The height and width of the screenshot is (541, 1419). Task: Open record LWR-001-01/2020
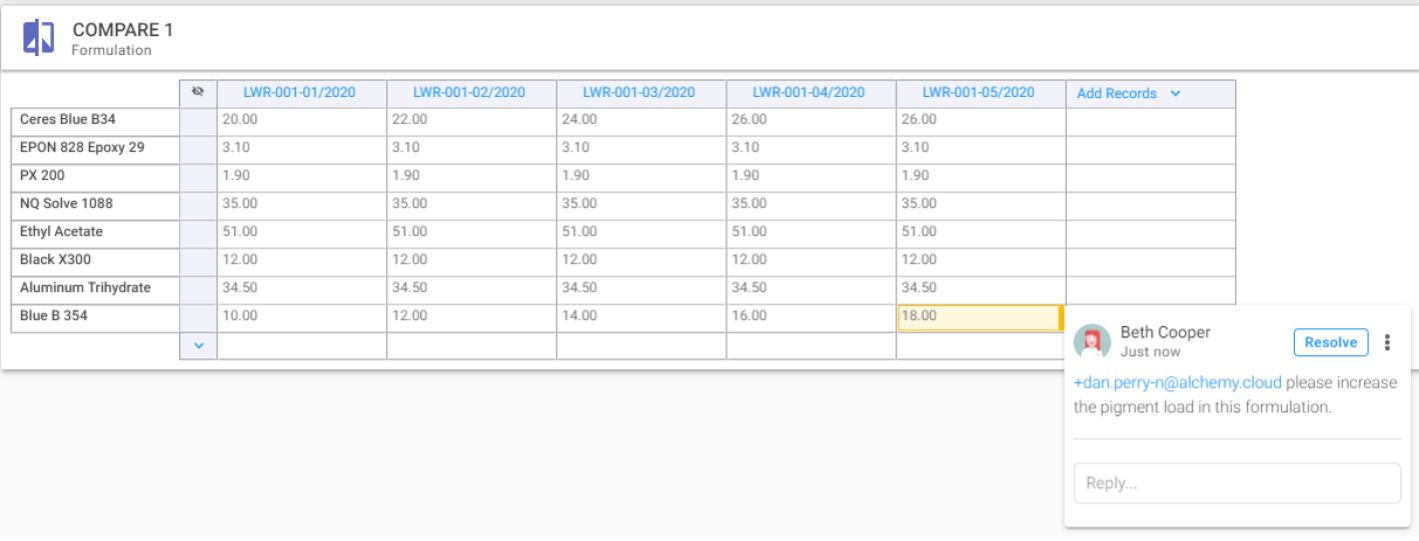[300, 92]
